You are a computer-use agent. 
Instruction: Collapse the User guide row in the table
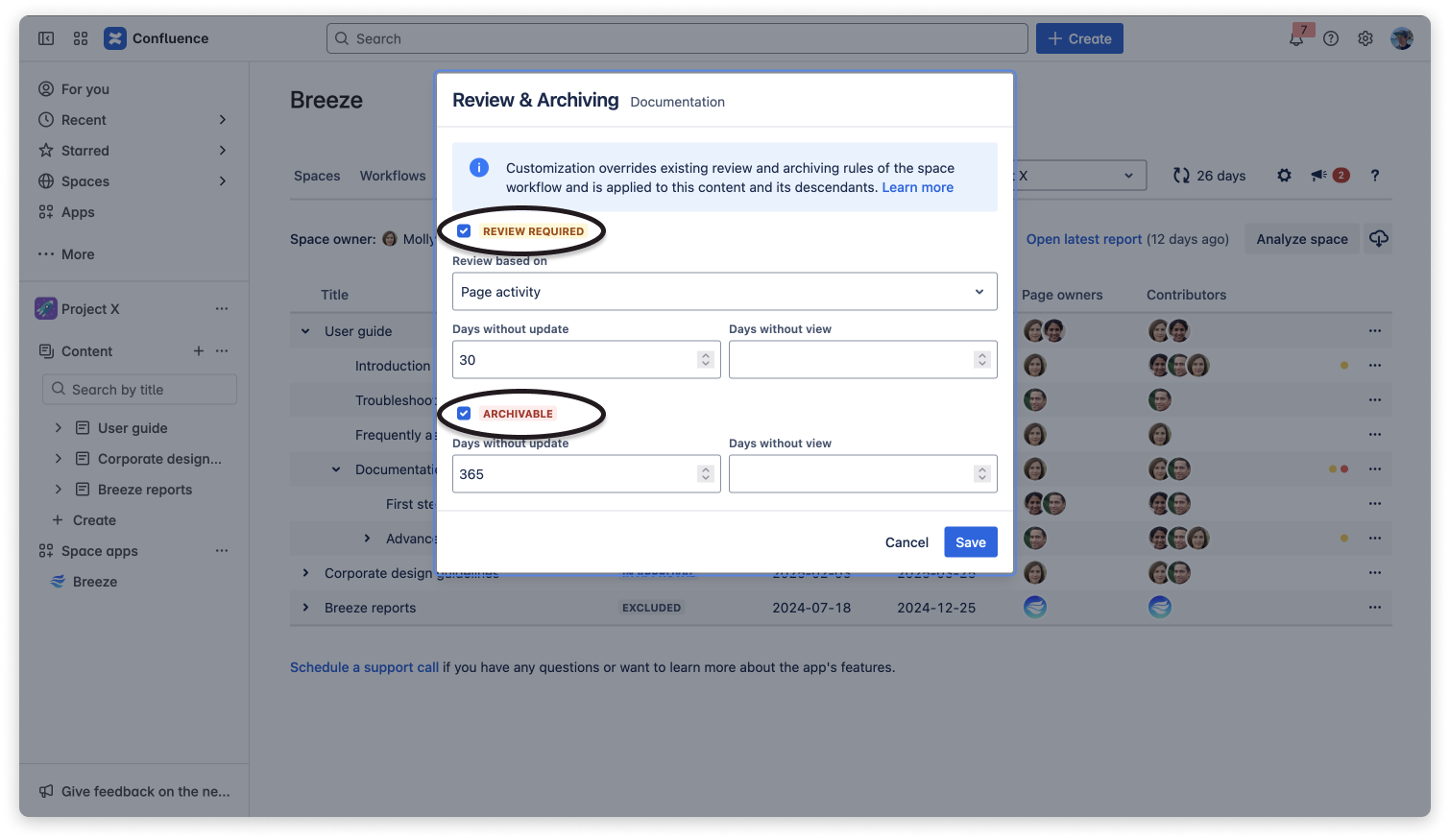point(305,331)
